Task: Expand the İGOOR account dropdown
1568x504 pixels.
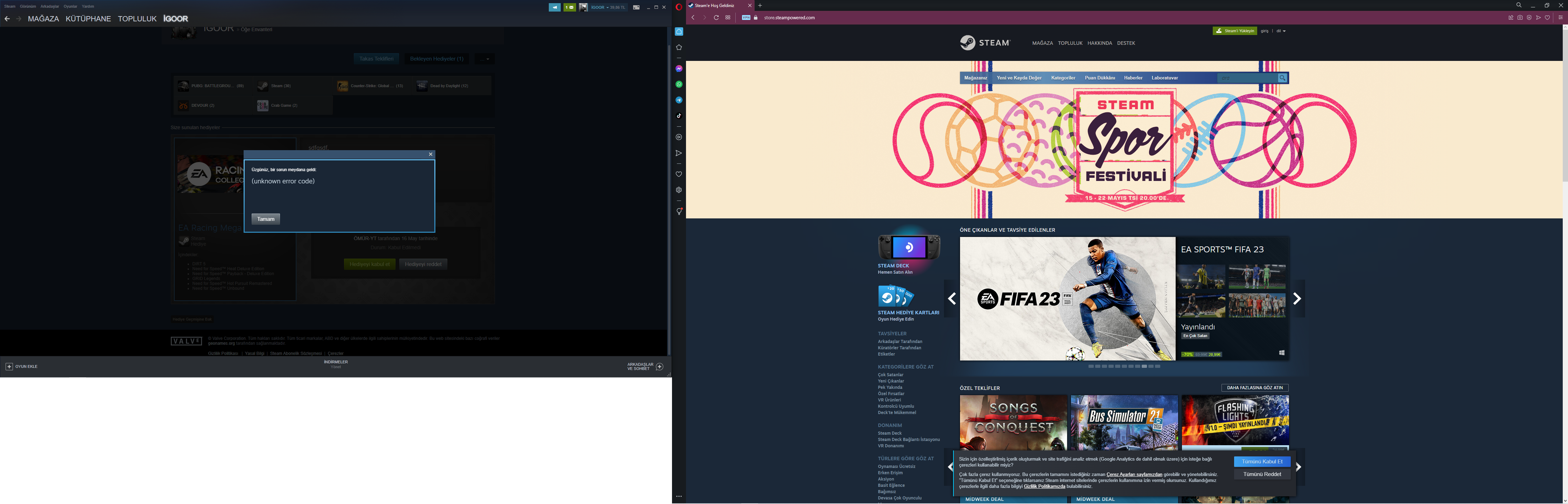Action: [x=603, y=7]
